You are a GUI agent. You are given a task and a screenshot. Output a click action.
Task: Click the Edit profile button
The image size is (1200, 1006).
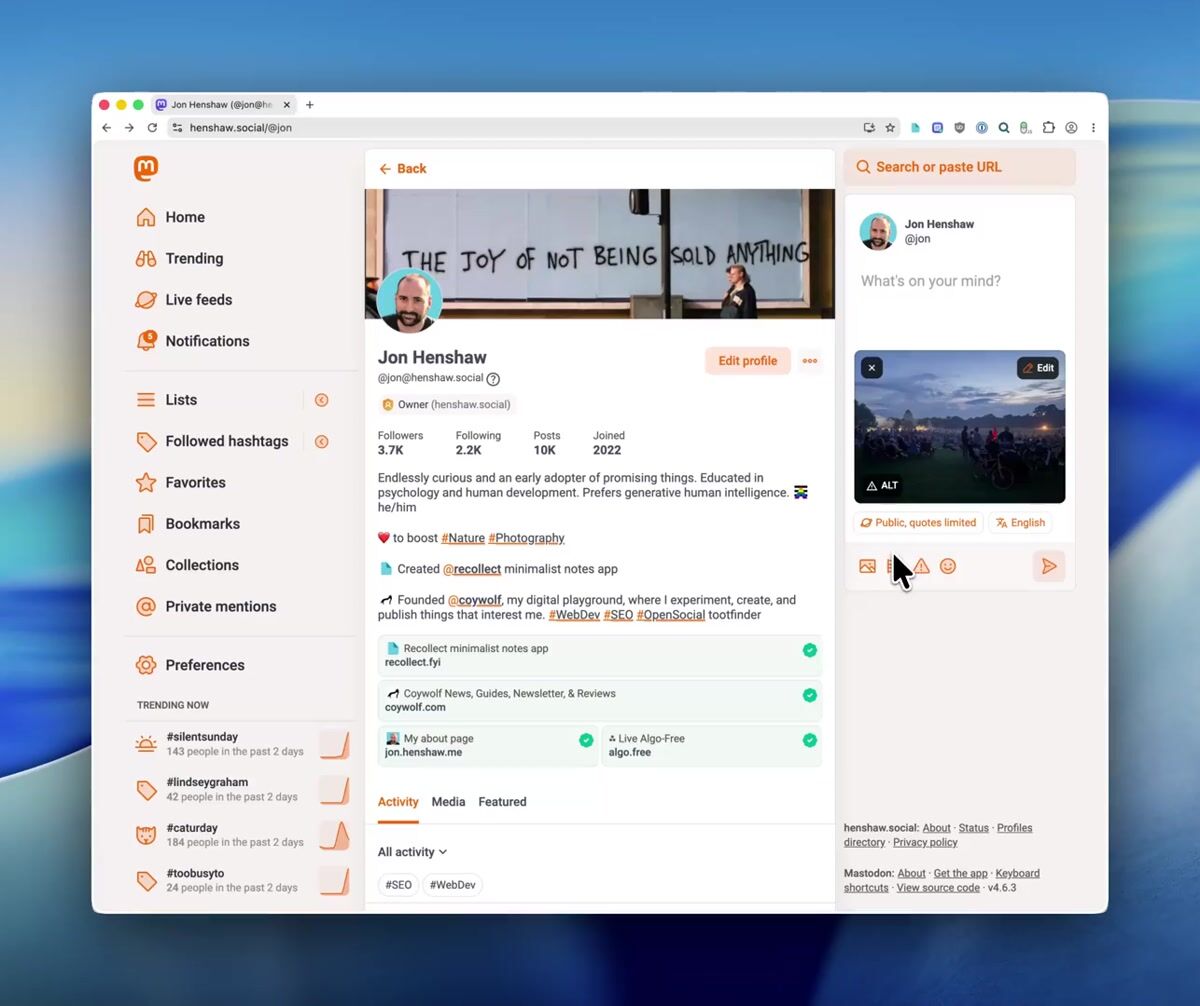748,361
